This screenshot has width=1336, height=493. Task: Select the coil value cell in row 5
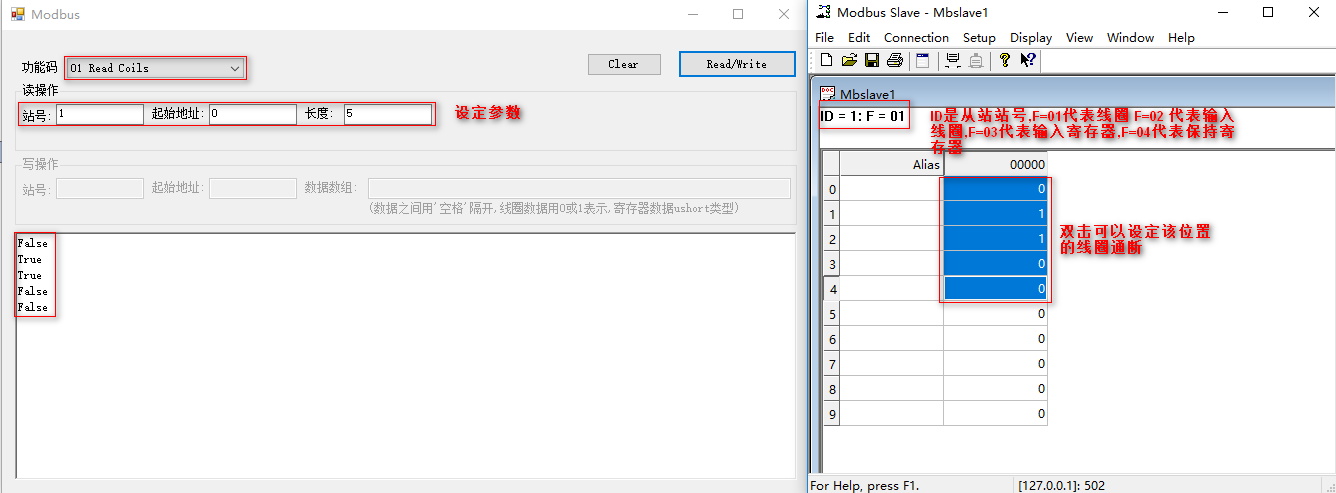tap(996, 314)
